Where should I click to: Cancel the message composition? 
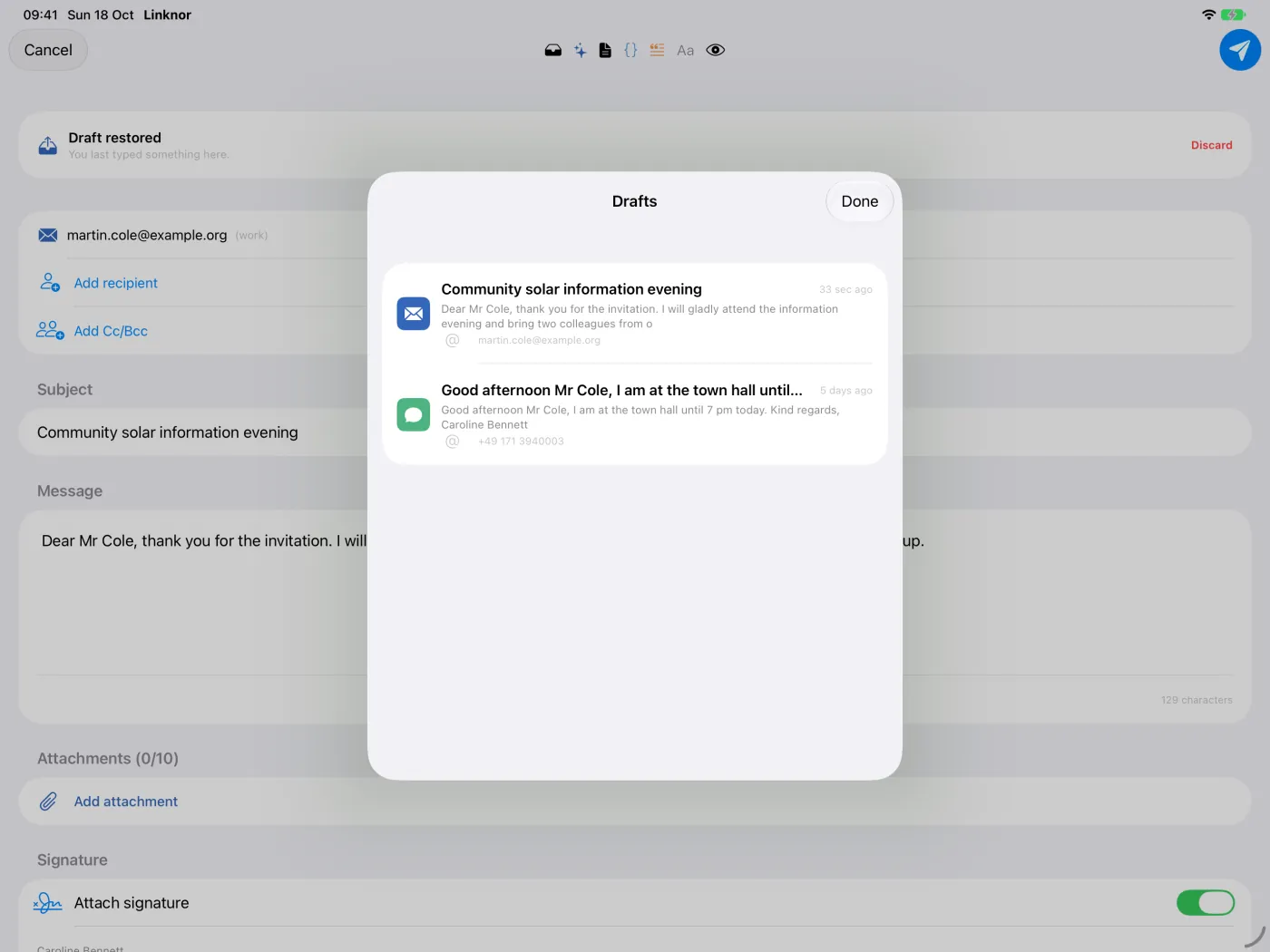tap(48, 50)
